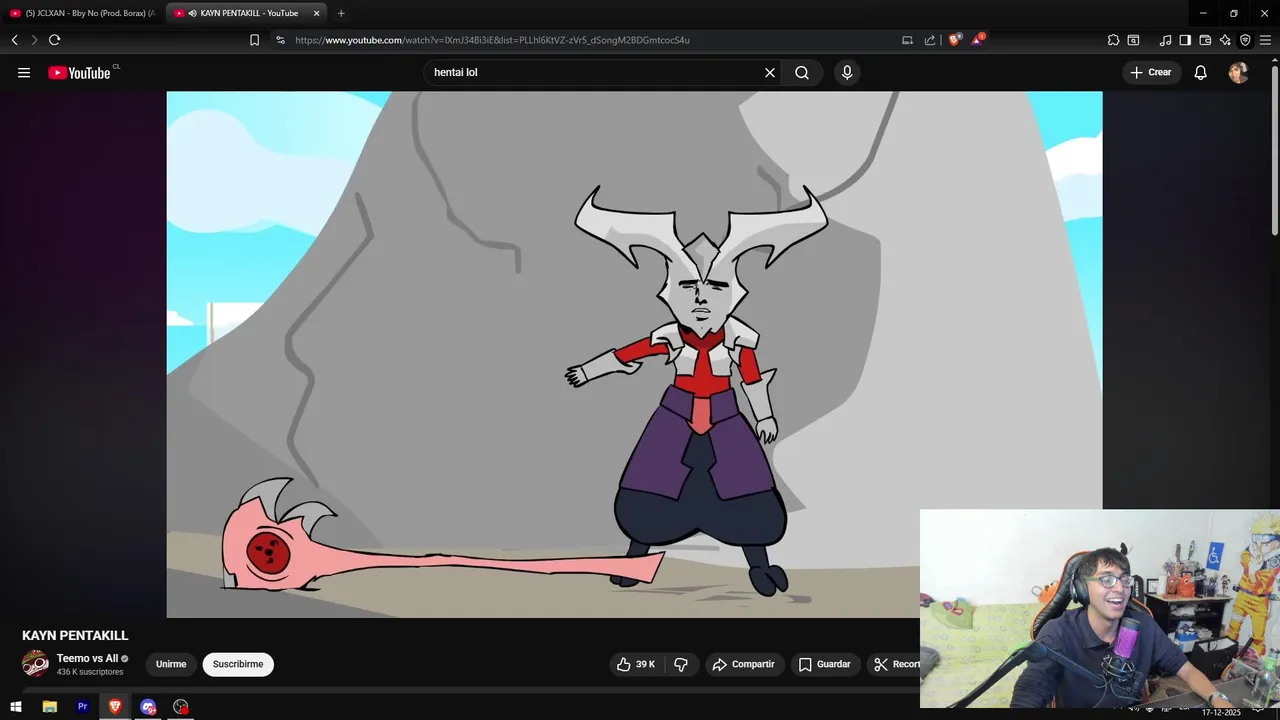This screenshot has width=1280, height=720.
Task: Dislike the video with thumbs down
Action: pos(681,664)
